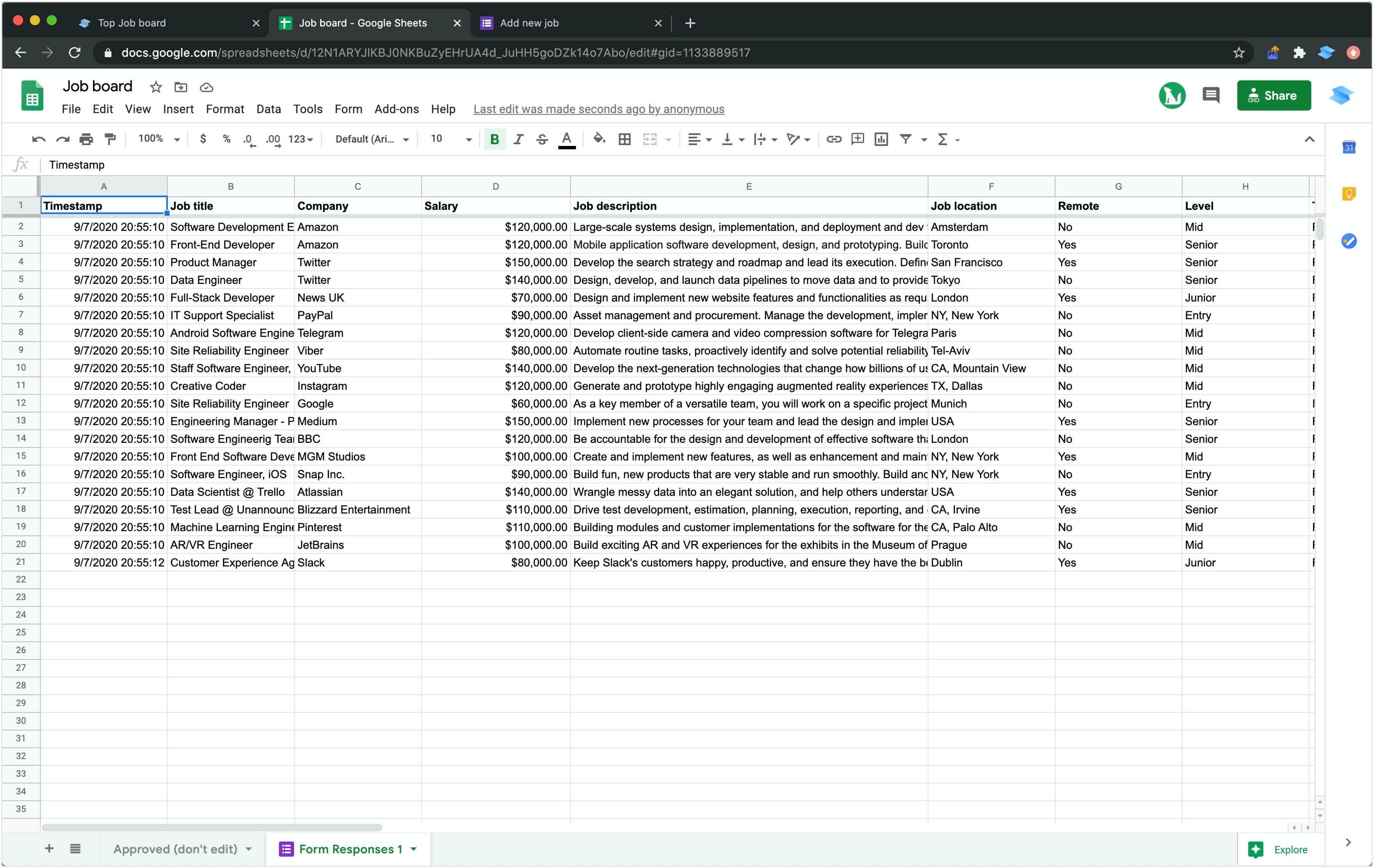The image size is (1374, 868).
Task: Create a filter with the funnel icon
Action: [x=905, y=139]
